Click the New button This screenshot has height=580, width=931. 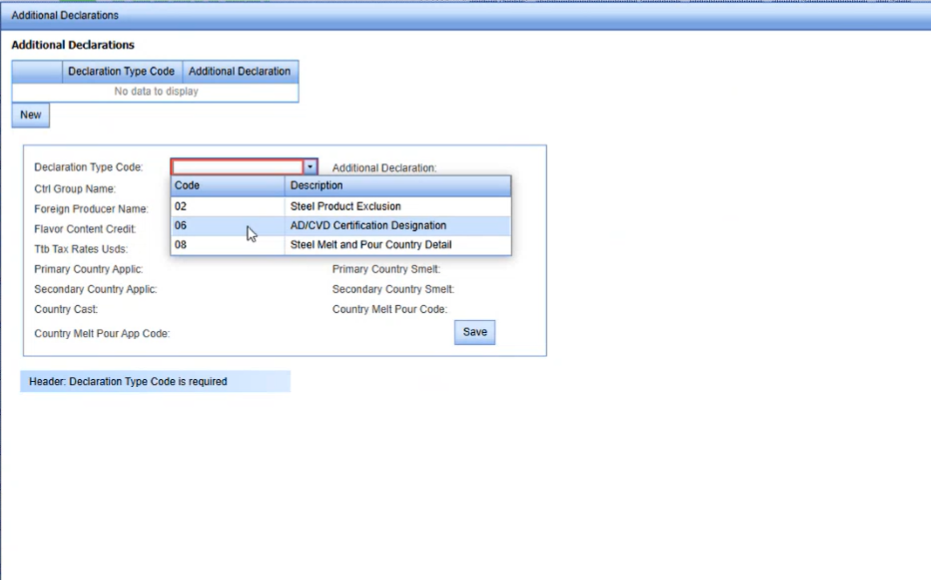(31, 115)
